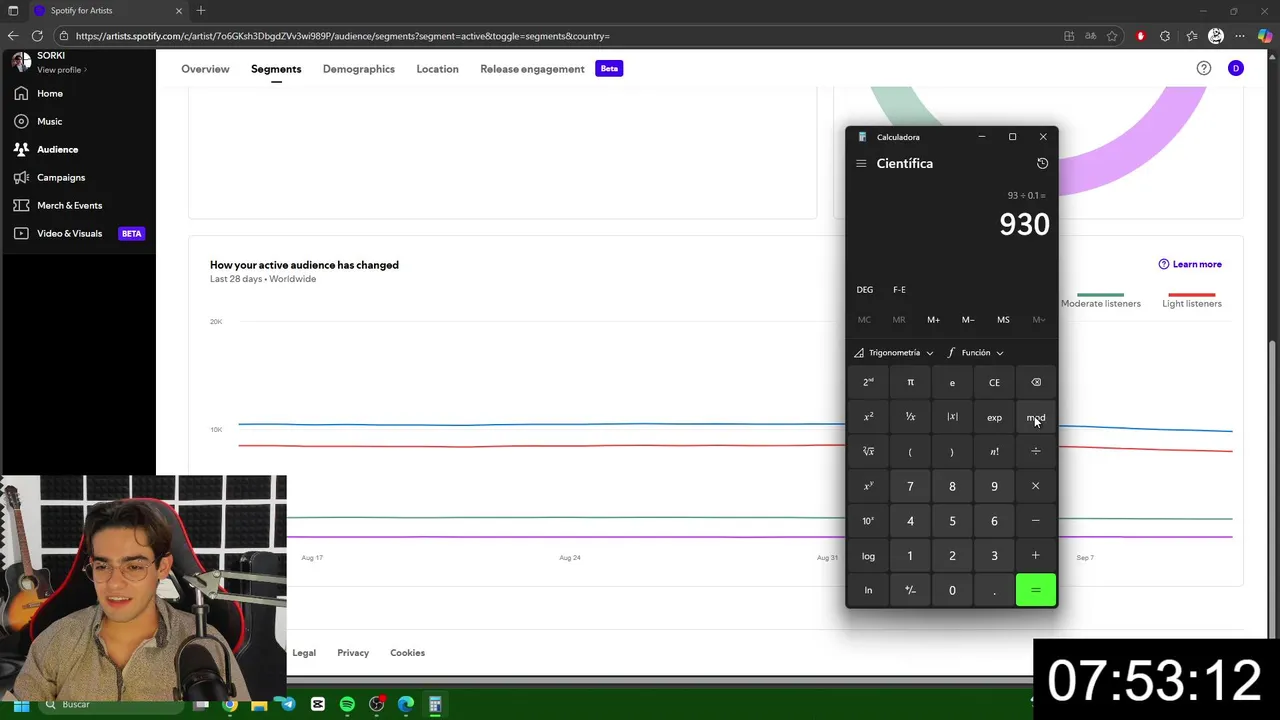Viewport: 1280px width, 720px height.
Task: Open browser settings three-dots menu
Action: (1240, 36)
